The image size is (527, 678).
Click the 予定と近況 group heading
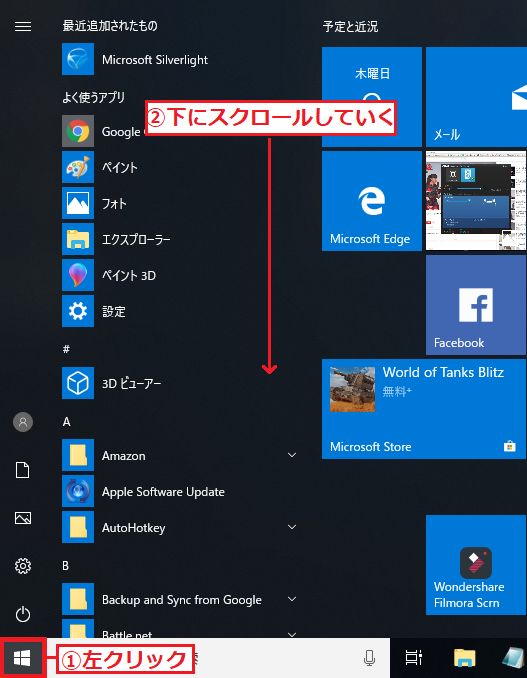[350, 27]
